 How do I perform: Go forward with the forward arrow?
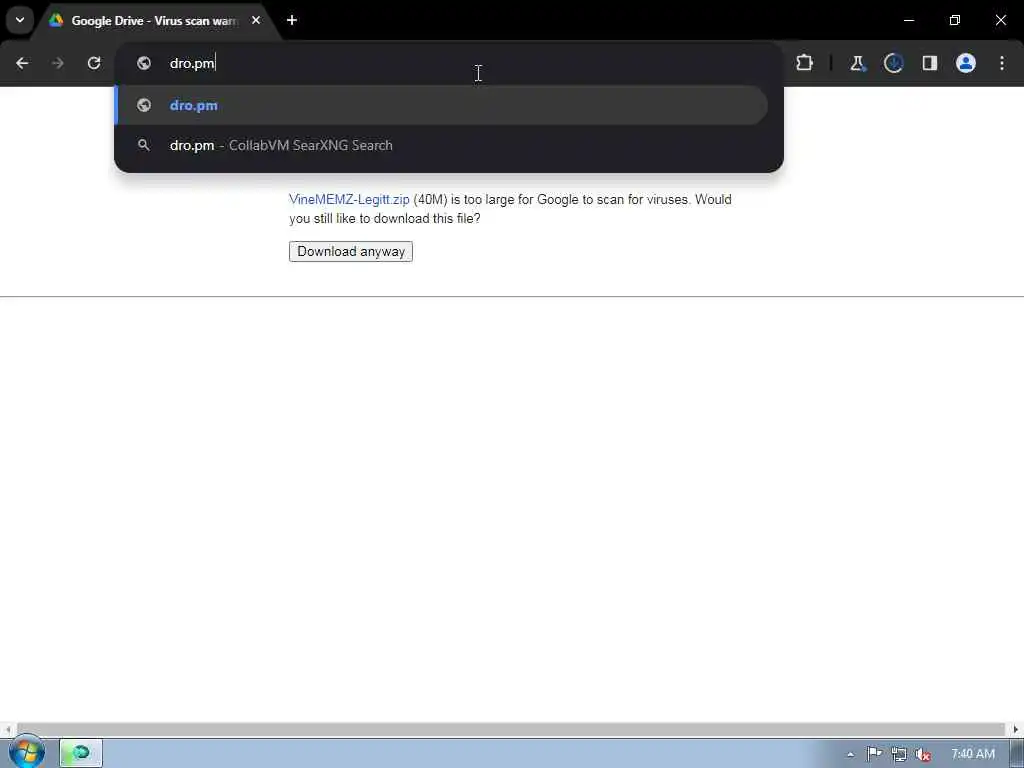(58, 63)
